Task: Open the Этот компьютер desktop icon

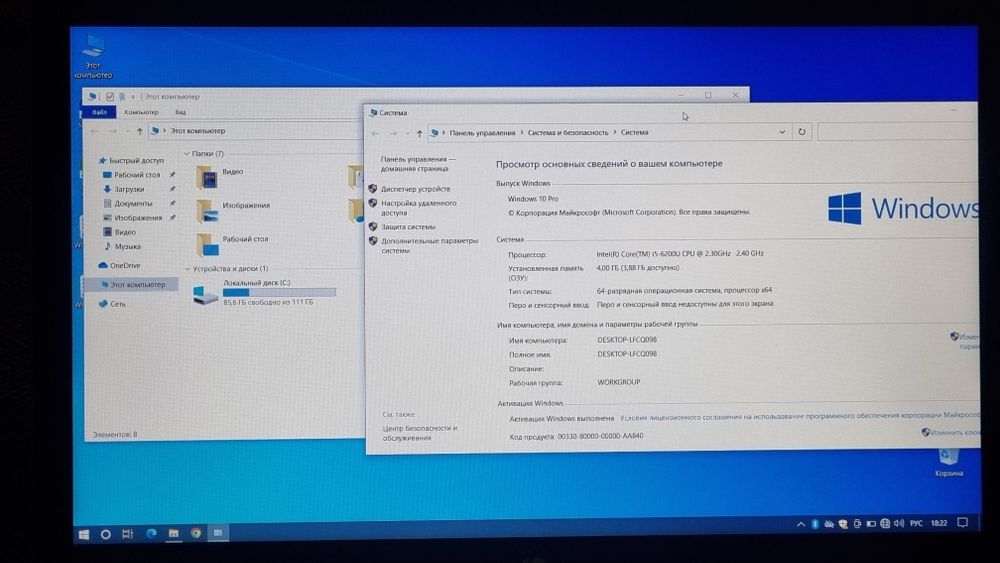Action: (x=93, y=56)
